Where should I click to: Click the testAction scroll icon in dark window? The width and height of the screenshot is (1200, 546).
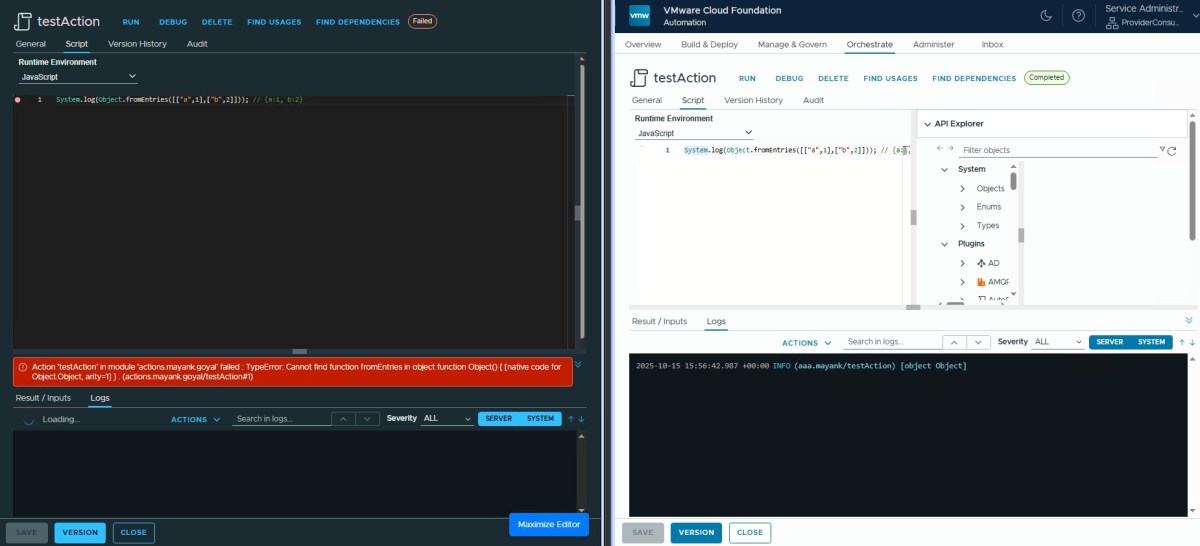[24, 21]
